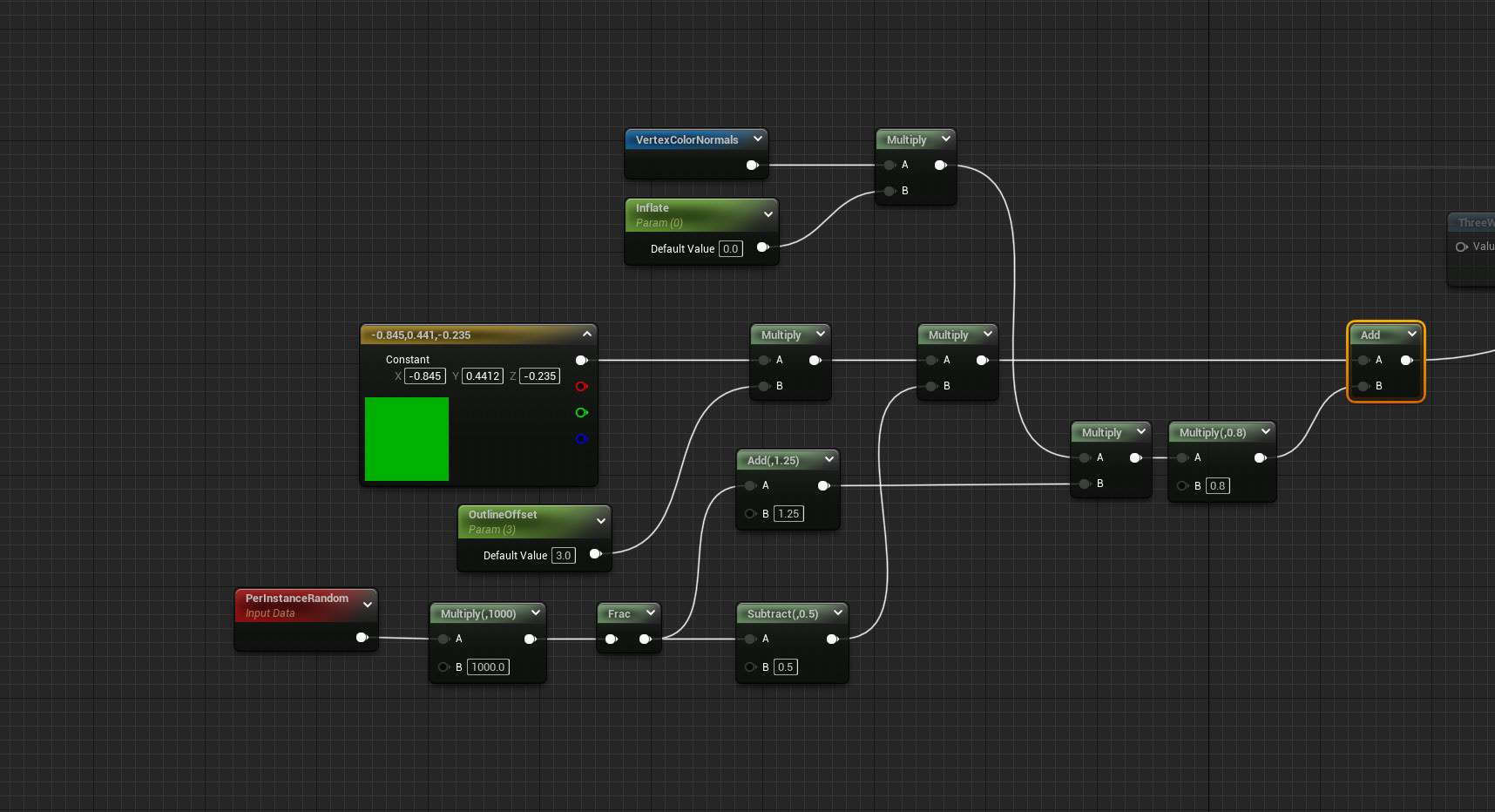Click the Frac node output pin
Viewport: 1495px width, 812px height.
pyautogui.click(x=645, y=639)
